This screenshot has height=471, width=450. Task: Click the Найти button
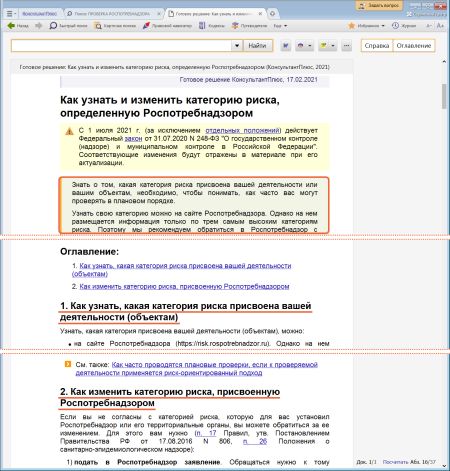click(257, 46)
